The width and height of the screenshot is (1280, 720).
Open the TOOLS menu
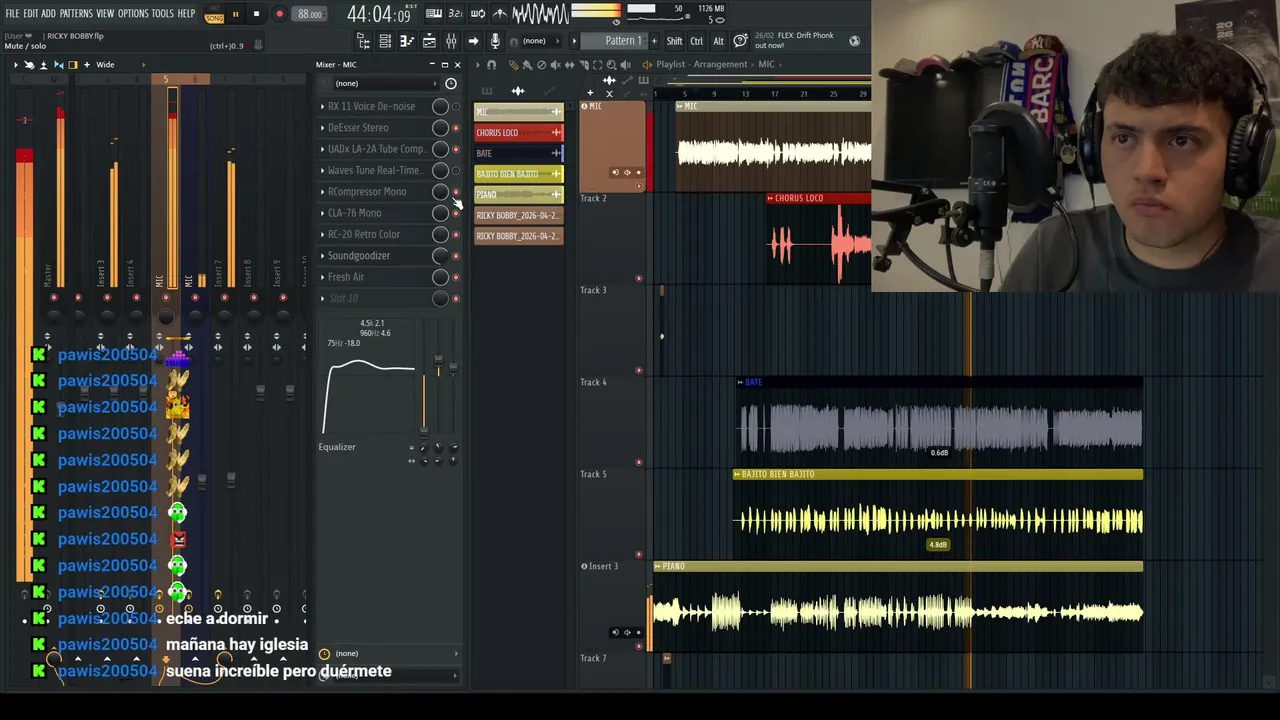tap(163, 13)
